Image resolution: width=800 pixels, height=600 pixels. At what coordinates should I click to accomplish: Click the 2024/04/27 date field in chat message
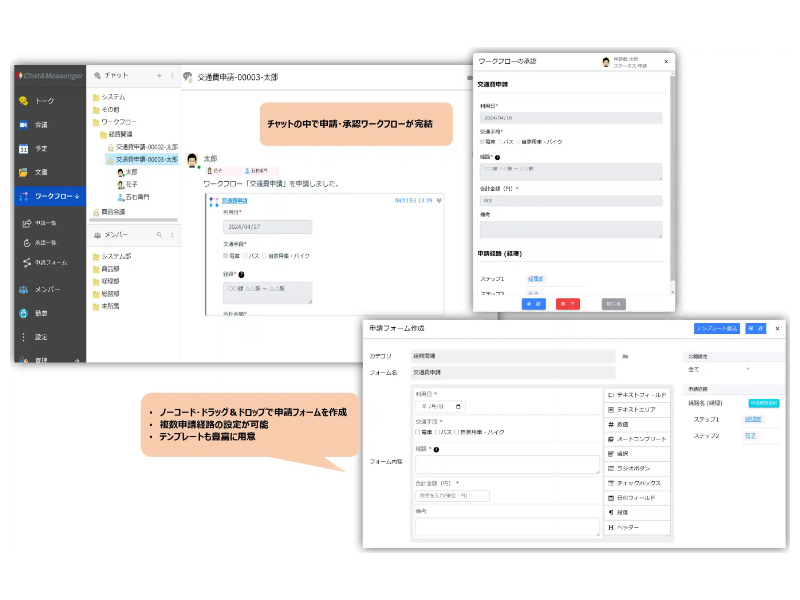coord(267,227)
